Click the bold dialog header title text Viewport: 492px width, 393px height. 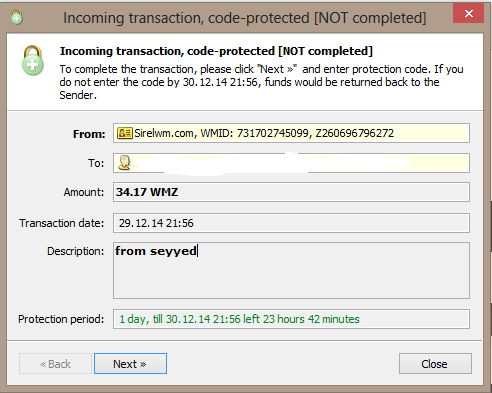pyautogui.click(x=216, y=51)
